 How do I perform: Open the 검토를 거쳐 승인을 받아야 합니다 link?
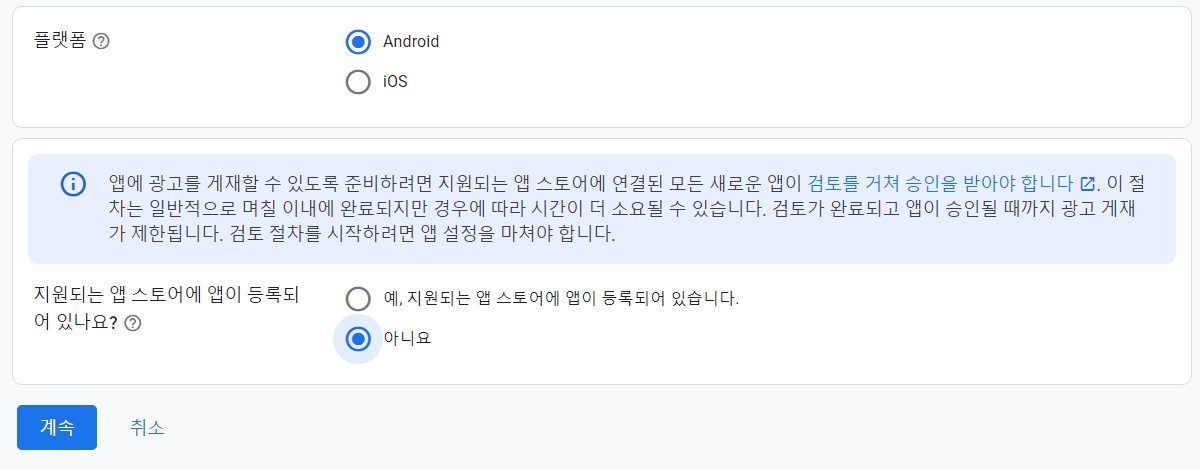pos(942,184)
